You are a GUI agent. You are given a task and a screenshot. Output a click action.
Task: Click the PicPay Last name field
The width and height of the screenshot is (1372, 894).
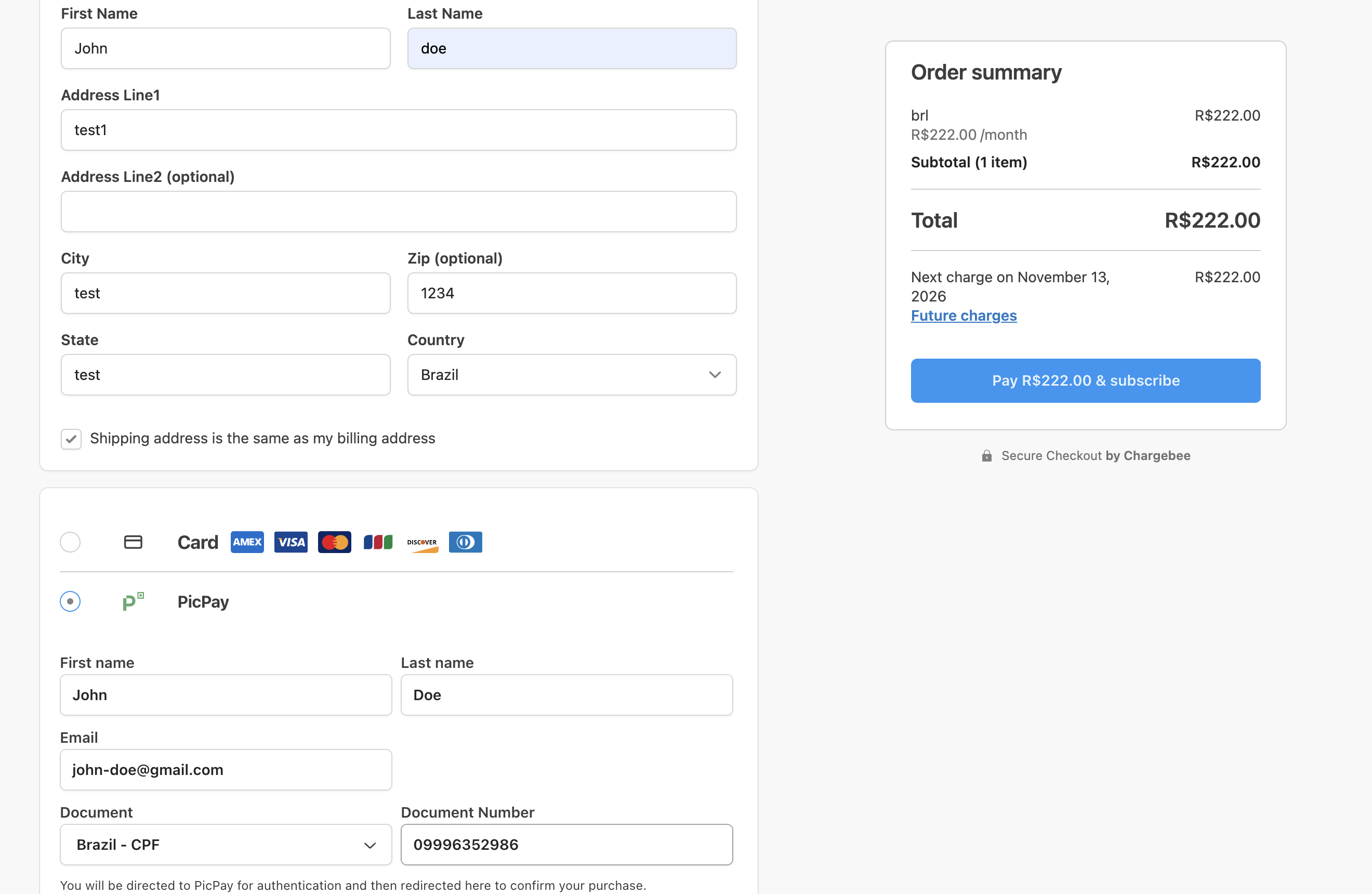566,694
